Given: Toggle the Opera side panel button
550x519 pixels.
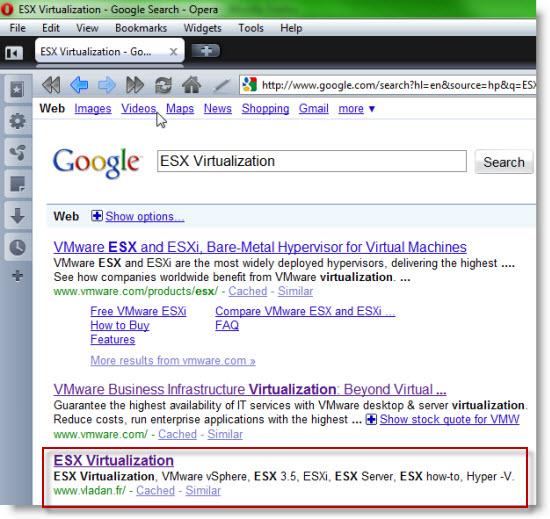Looking at the screenshot, I should tap(14, 53).
